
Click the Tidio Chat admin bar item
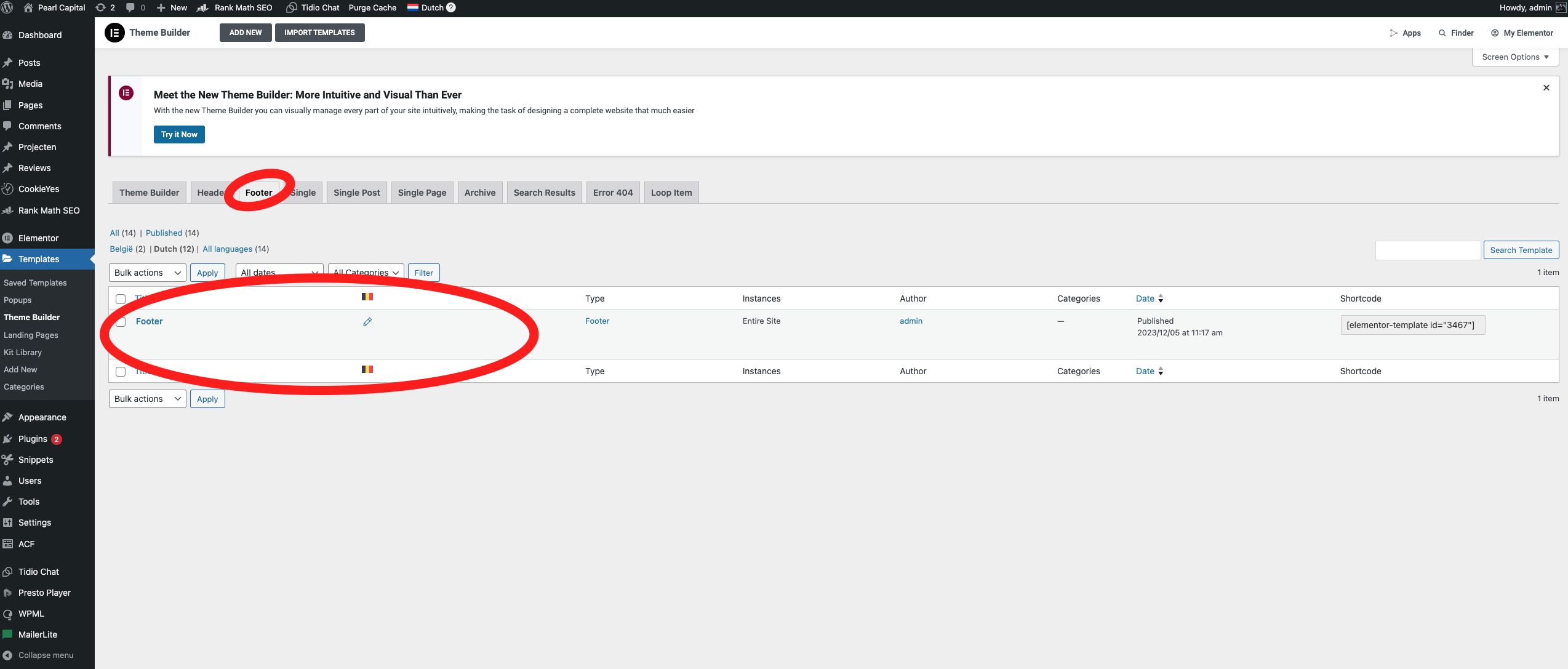(313, 8)
